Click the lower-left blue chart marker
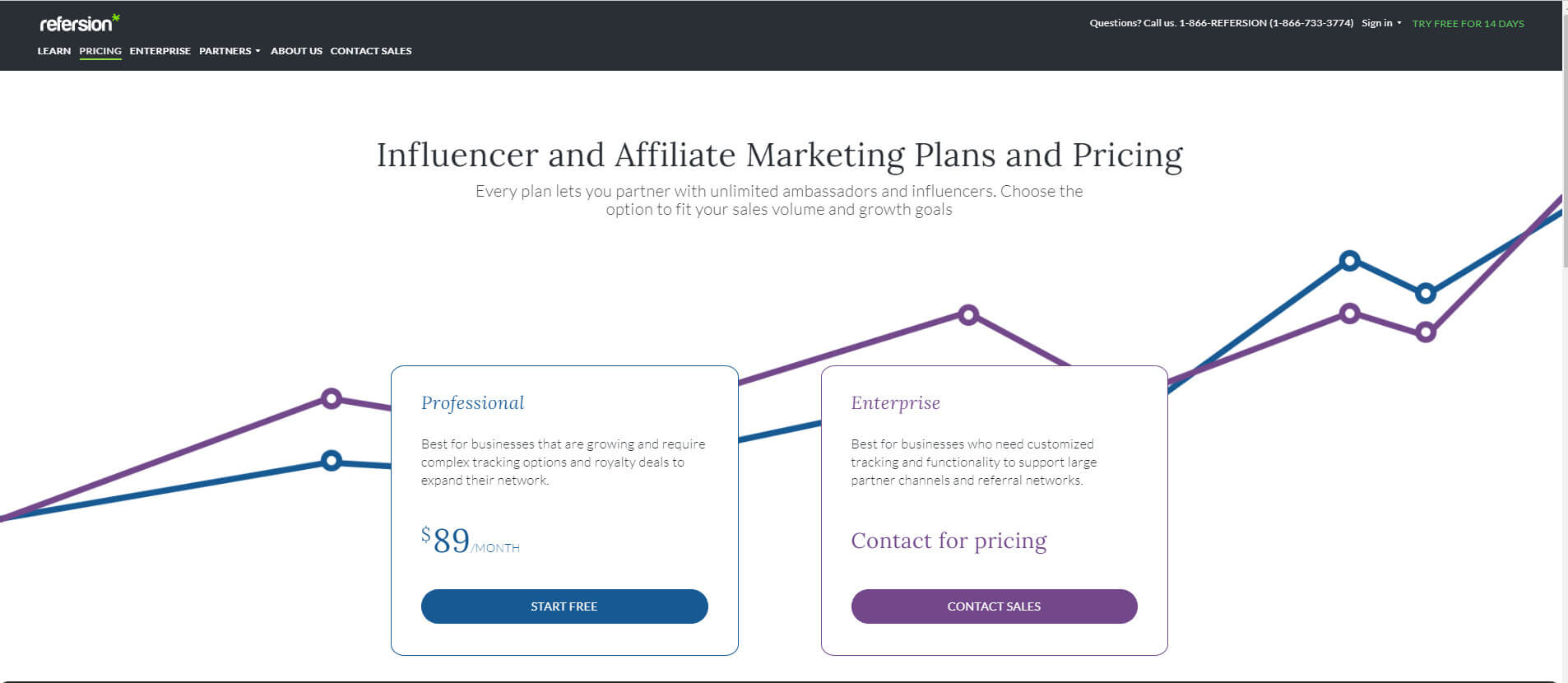 331,460
